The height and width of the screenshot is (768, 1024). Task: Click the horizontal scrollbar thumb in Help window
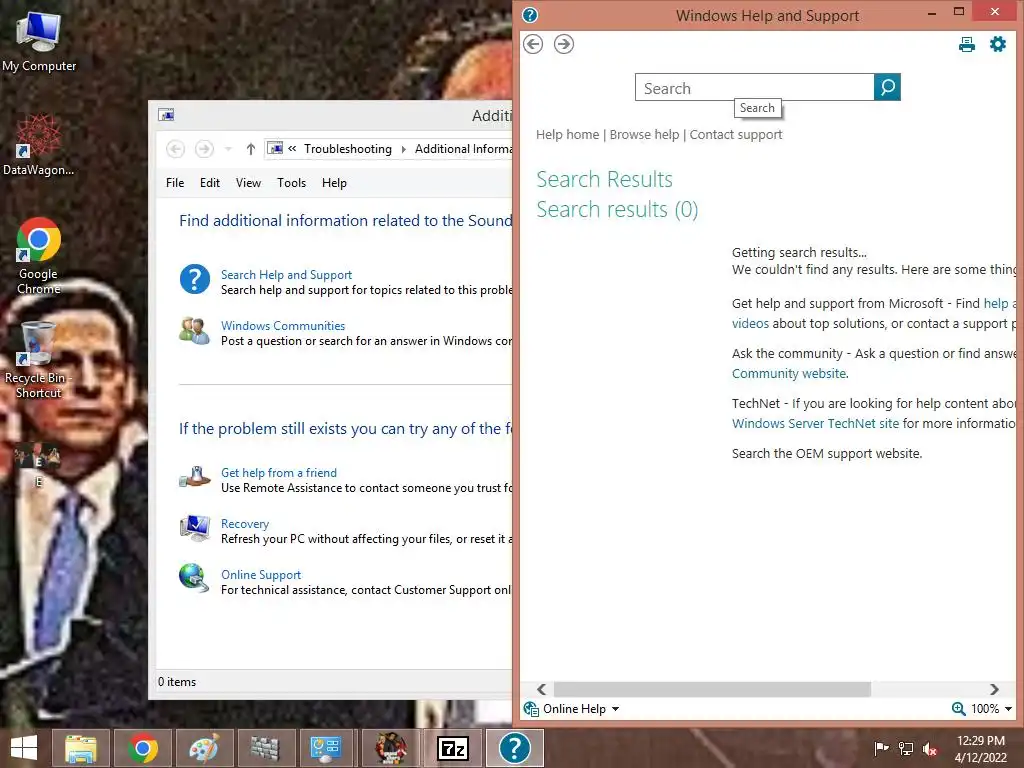click(x=712, y=689)
